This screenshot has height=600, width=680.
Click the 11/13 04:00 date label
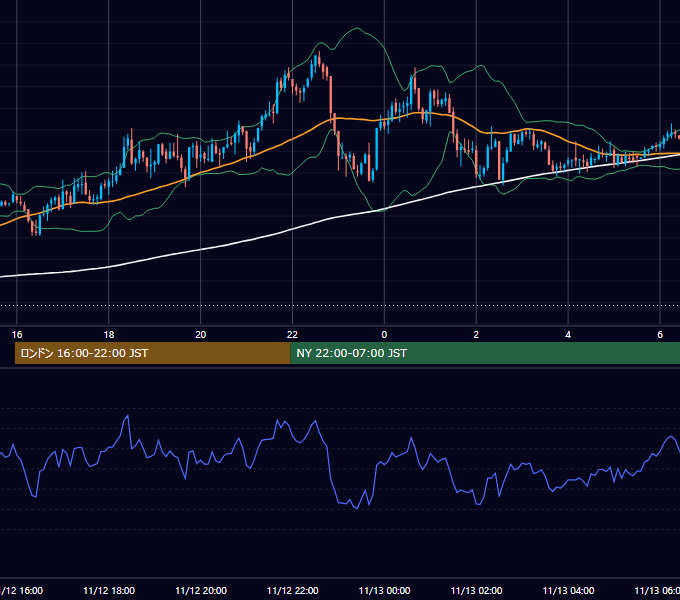[x=568, y=590]
